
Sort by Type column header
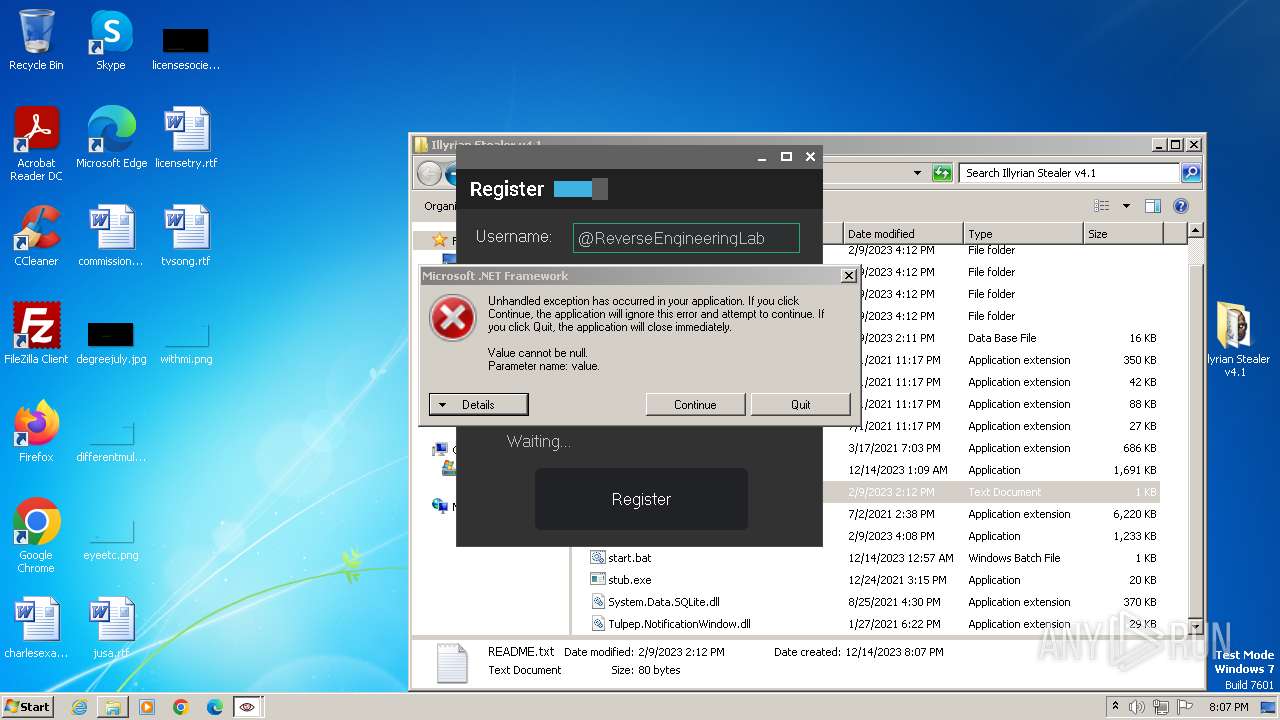tap(1023, 234)
